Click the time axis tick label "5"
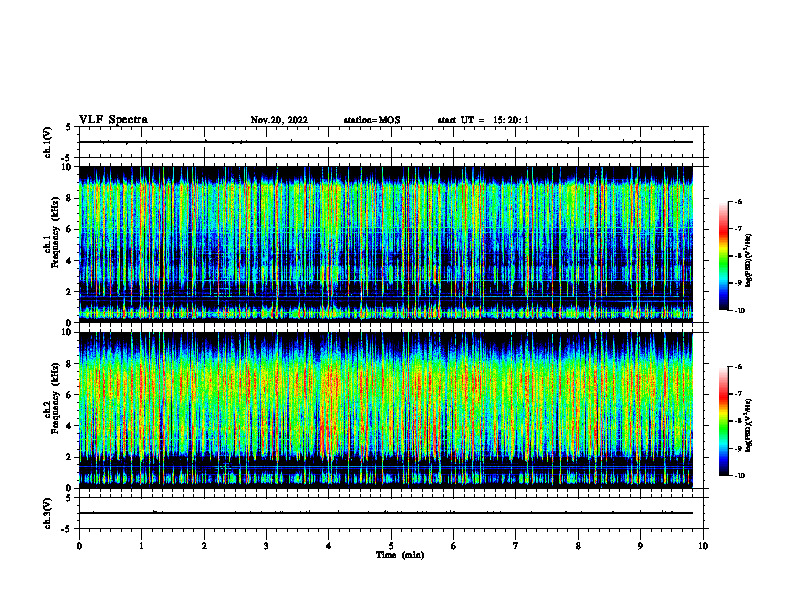This screenshot has width=792, height=612. [x=391, y=546]
